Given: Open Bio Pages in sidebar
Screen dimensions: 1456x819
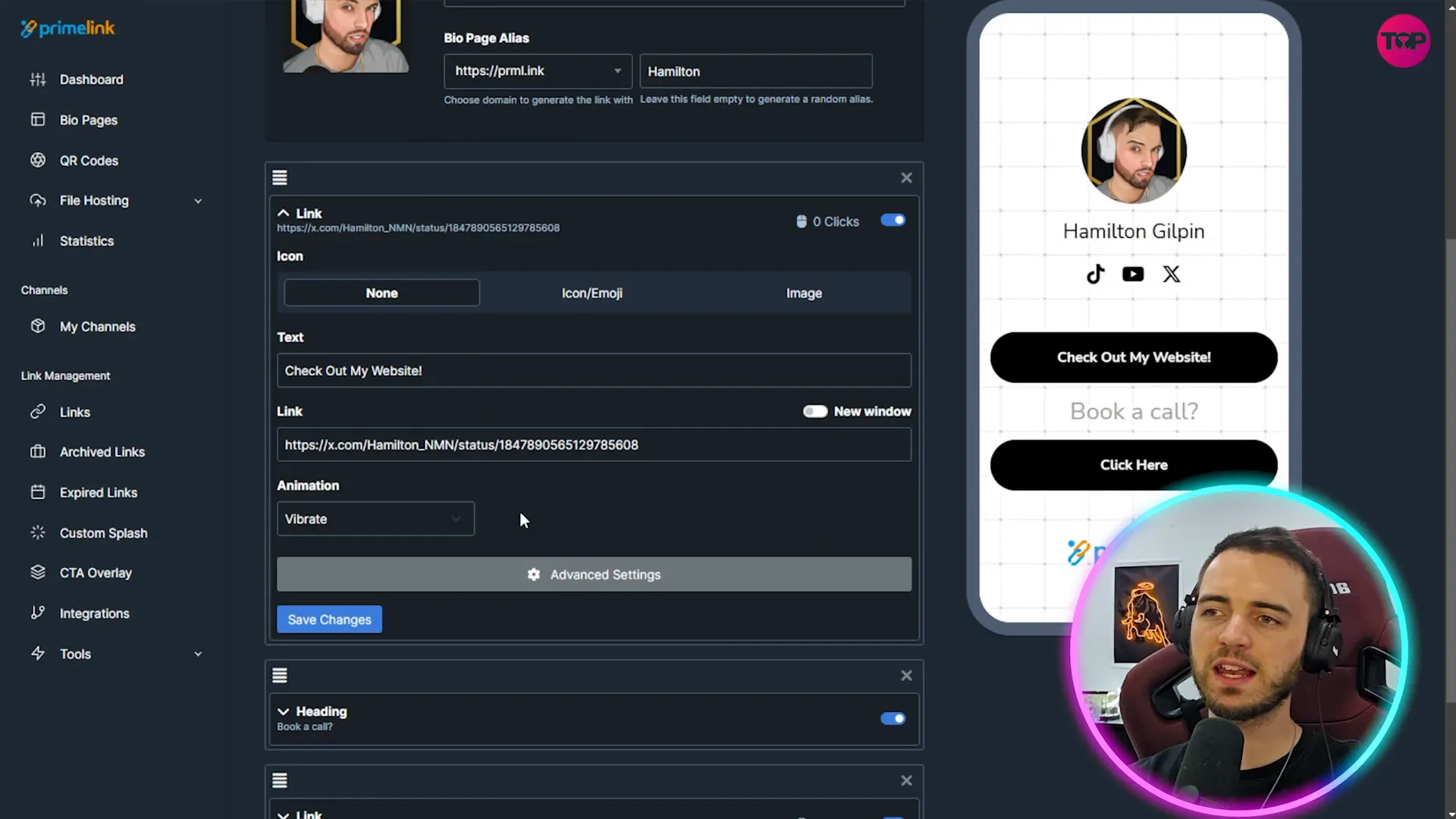Looking at the screenshot, I should (88, 120).
